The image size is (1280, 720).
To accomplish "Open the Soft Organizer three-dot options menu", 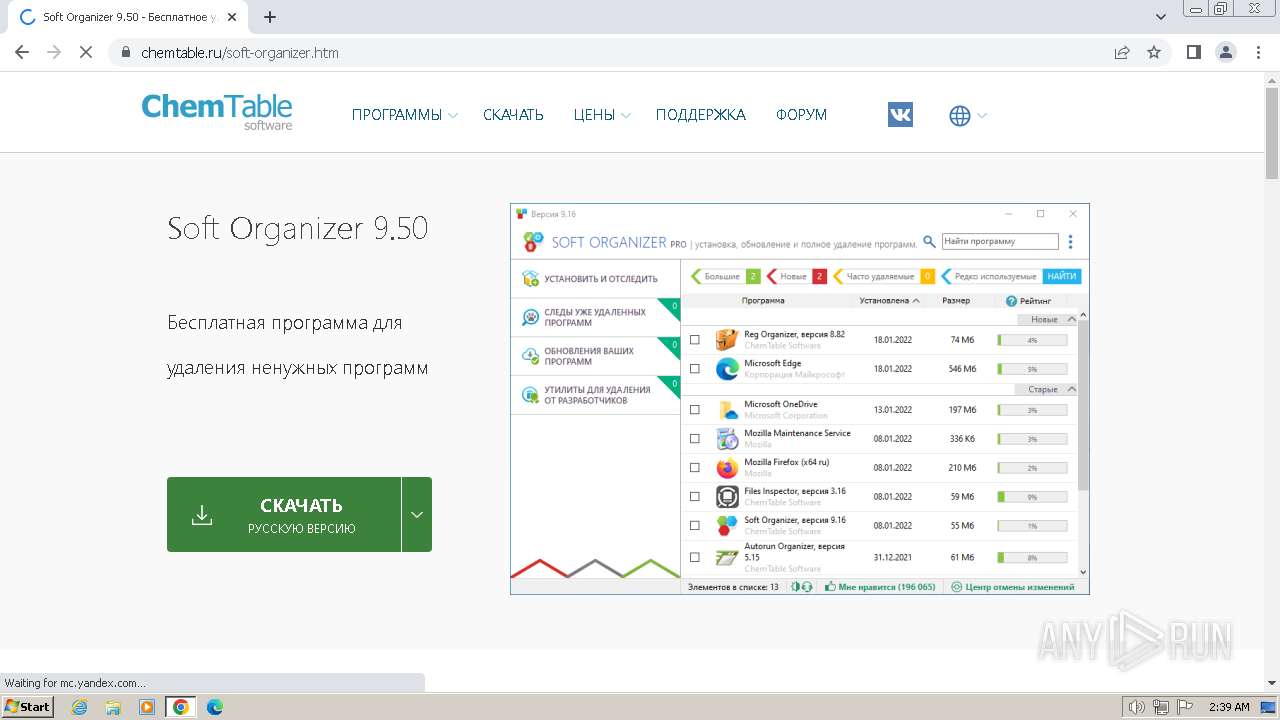I will pyautogui.click(x=1070, y=242).
